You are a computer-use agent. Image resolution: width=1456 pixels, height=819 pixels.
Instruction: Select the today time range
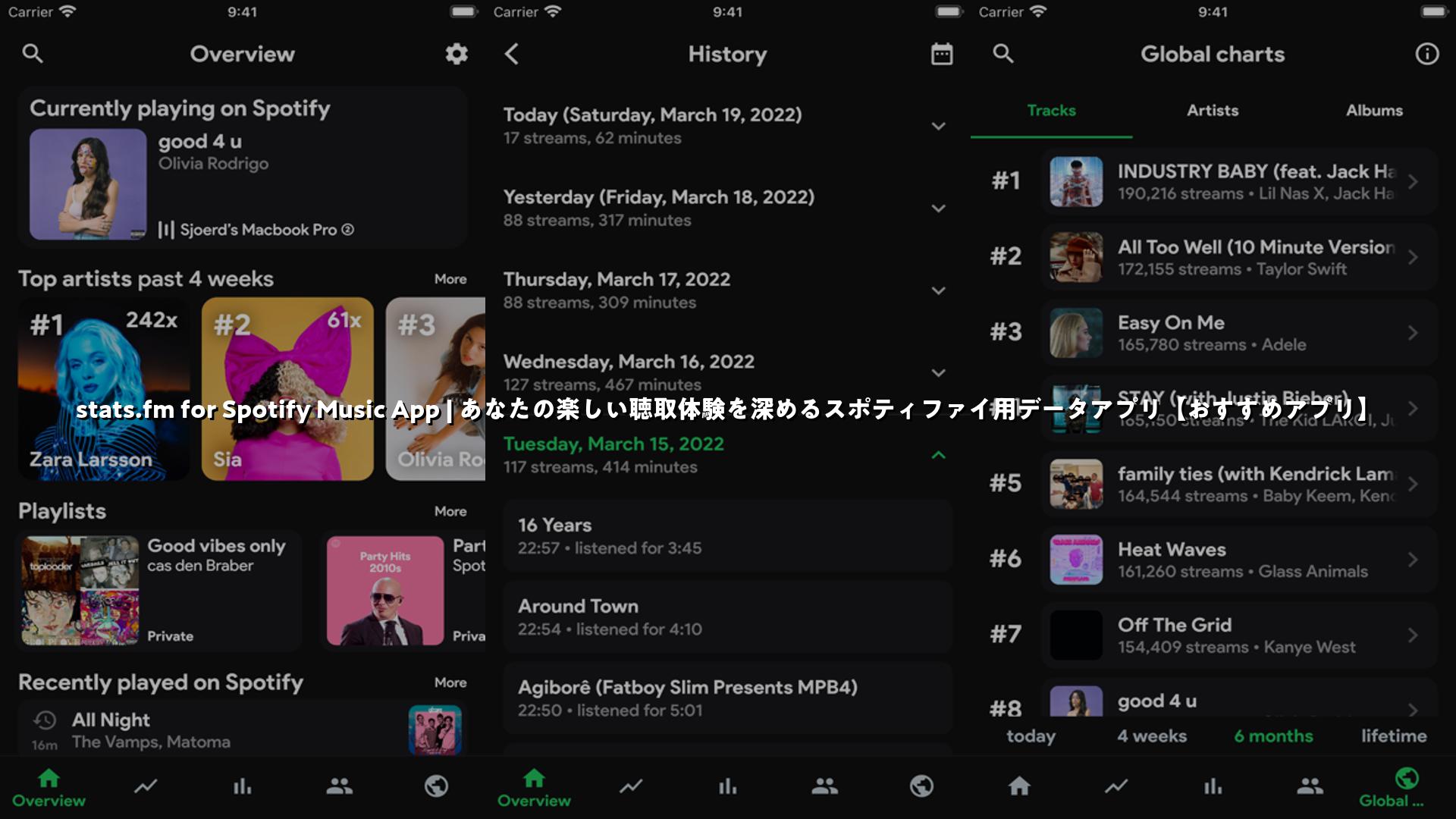[1031, 736]
